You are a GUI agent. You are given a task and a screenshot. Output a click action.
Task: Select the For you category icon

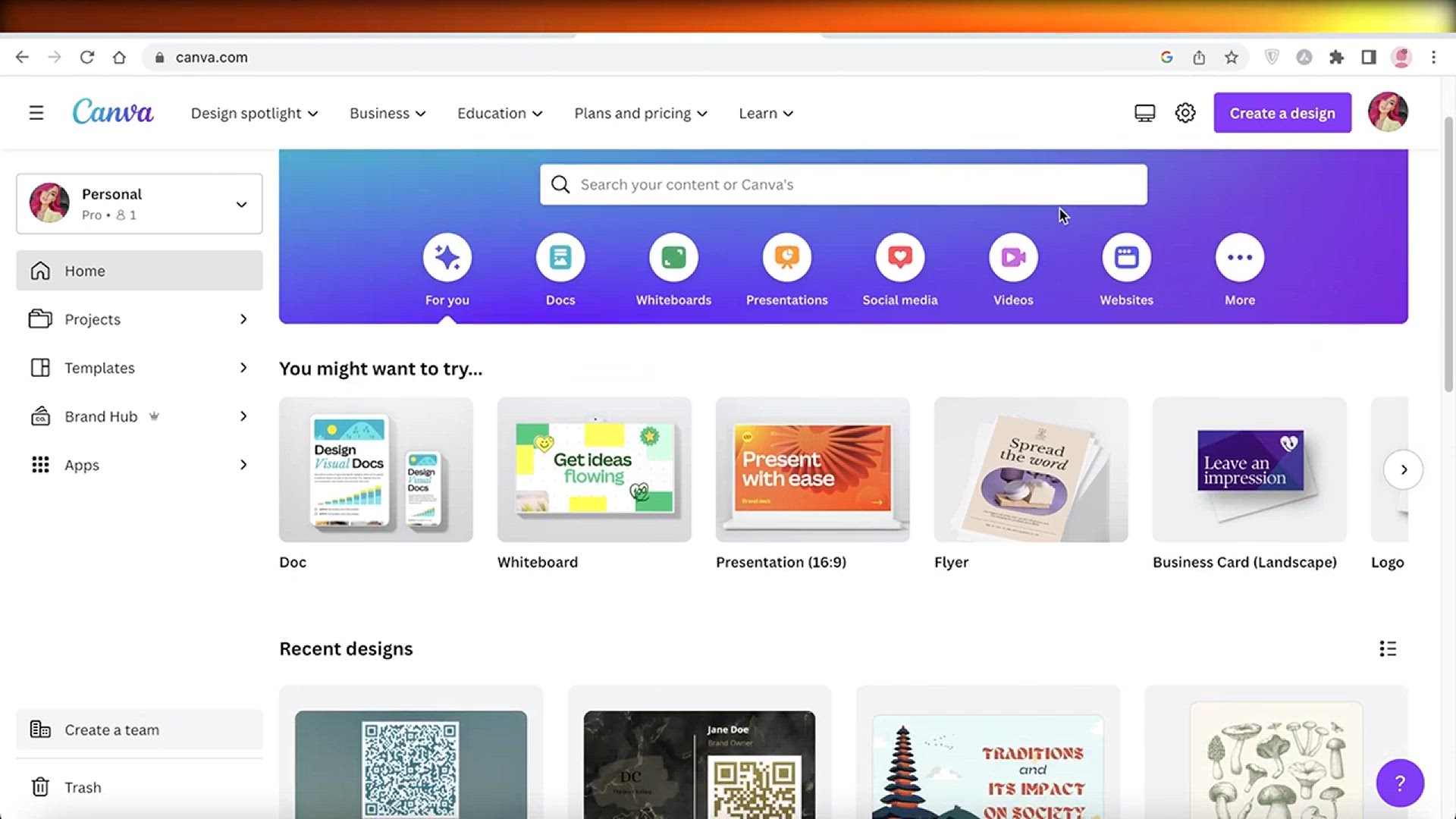click(447, 257)
